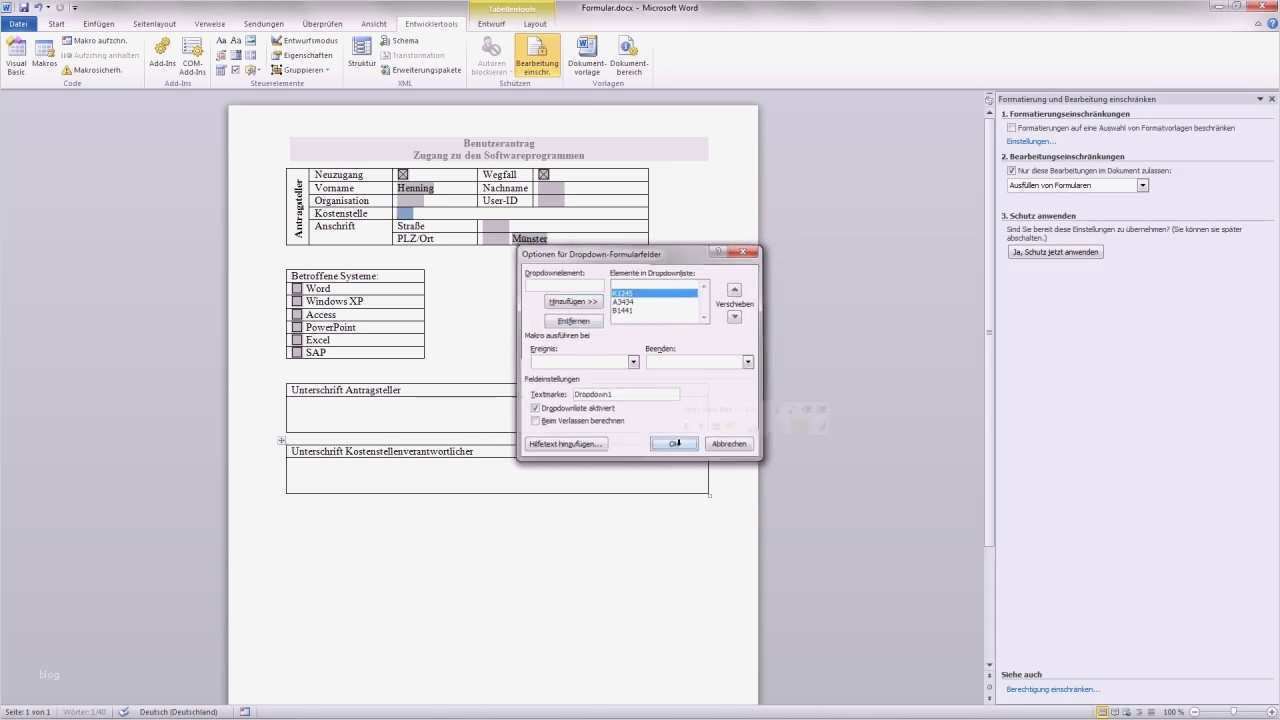Disable the Dropdownliste aktiviert checkbox
Image resolution: width=1280 pixels, height=720 pixels.
click(x=536, y=408)
